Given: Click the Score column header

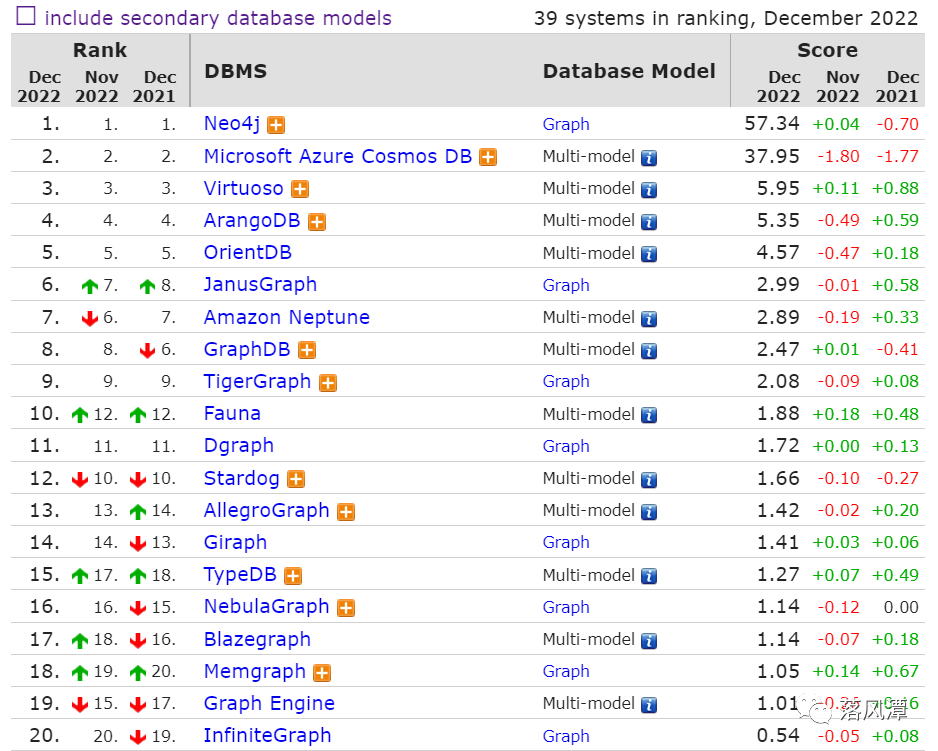Looking at the screenshot, I should (x=827, y=50).
